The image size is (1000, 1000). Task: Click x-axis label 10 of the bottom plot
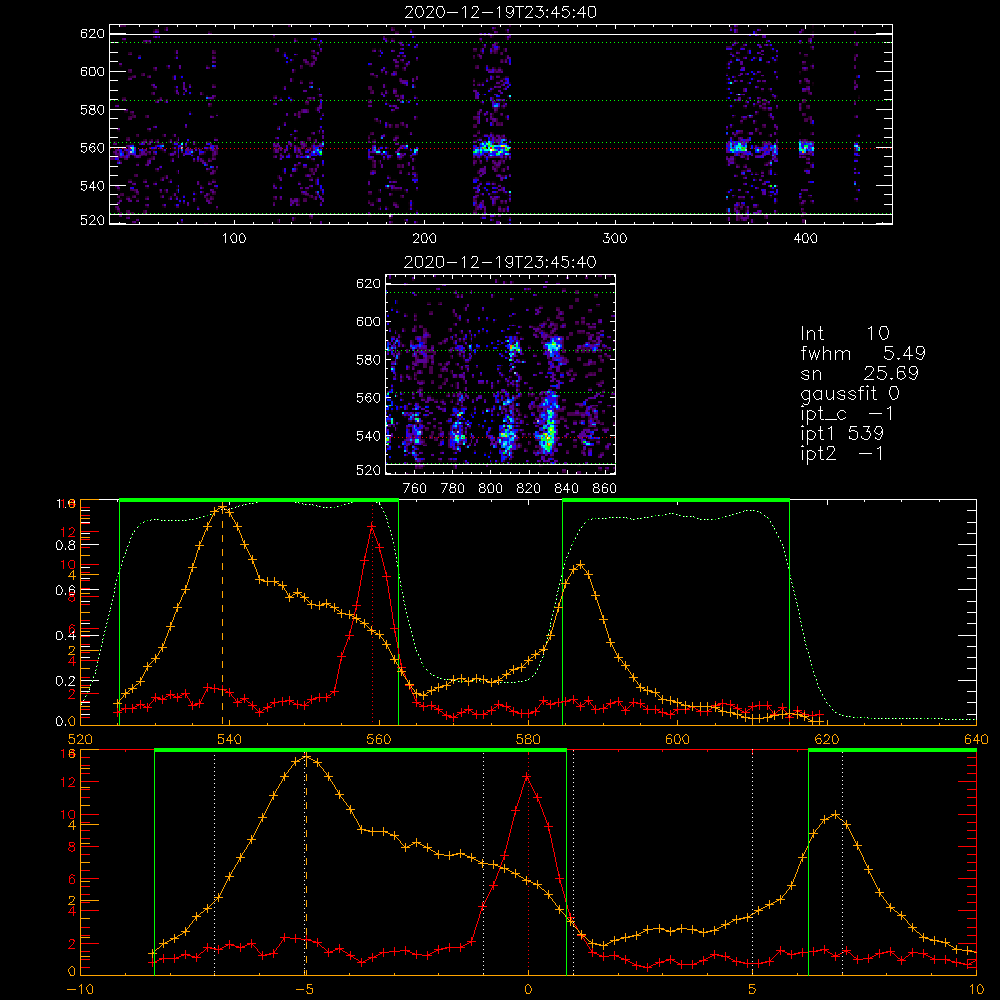point(976,989)
